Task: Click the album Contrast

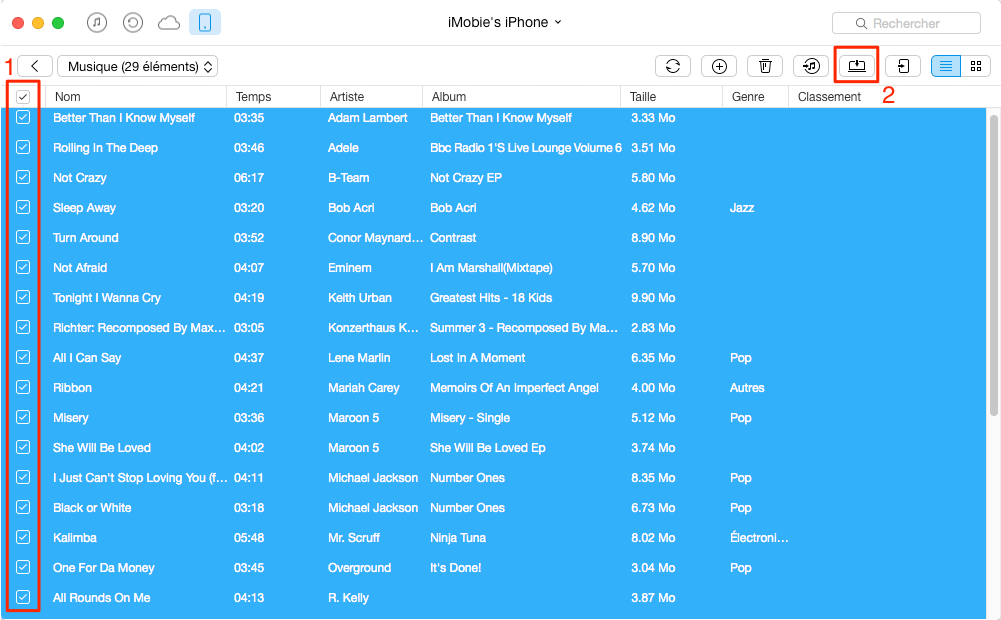Action: (453, 238)
